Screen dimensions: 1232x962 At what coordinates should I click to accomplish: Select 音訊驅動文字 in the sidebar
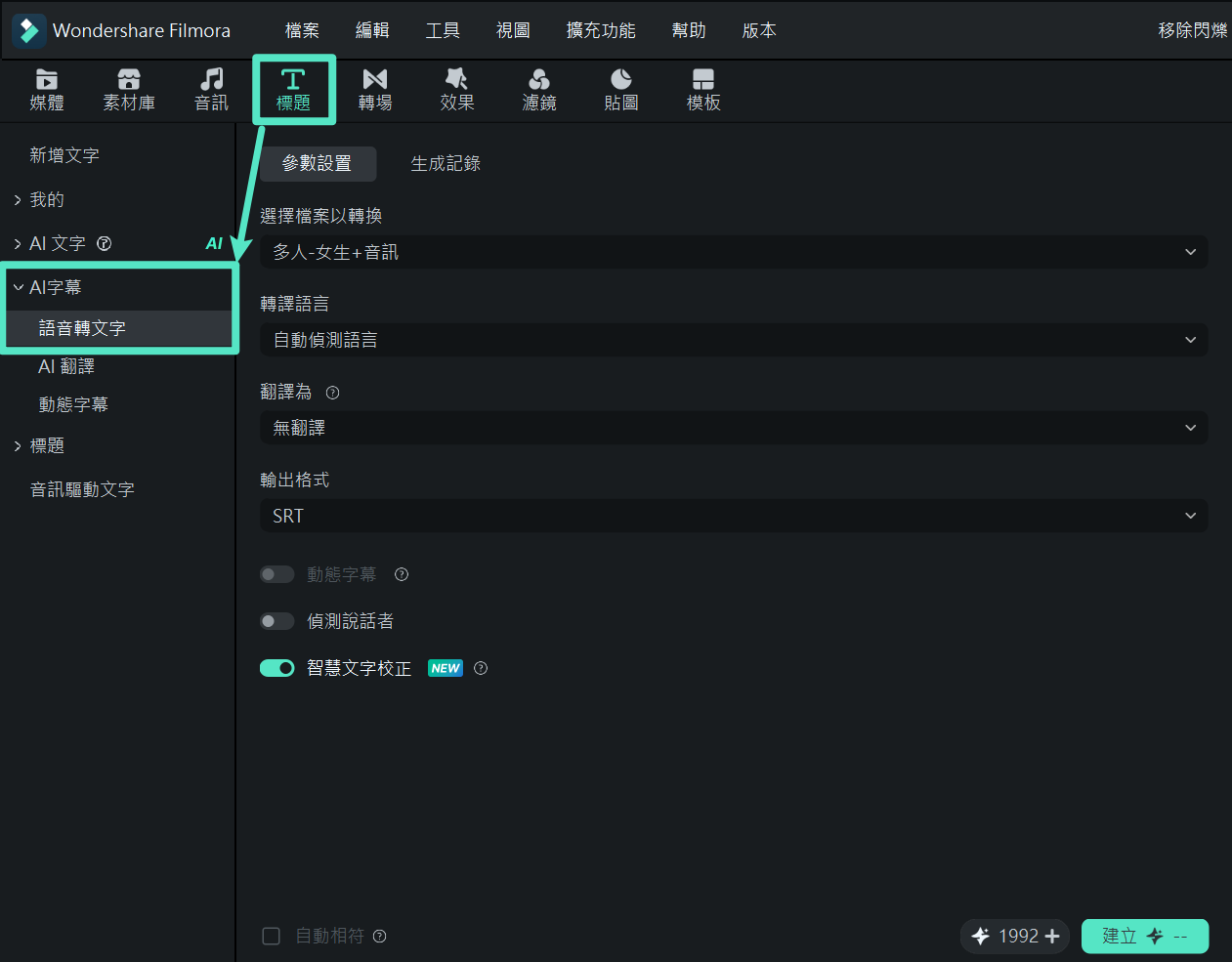pyautogui.click(x=82, y=489)
